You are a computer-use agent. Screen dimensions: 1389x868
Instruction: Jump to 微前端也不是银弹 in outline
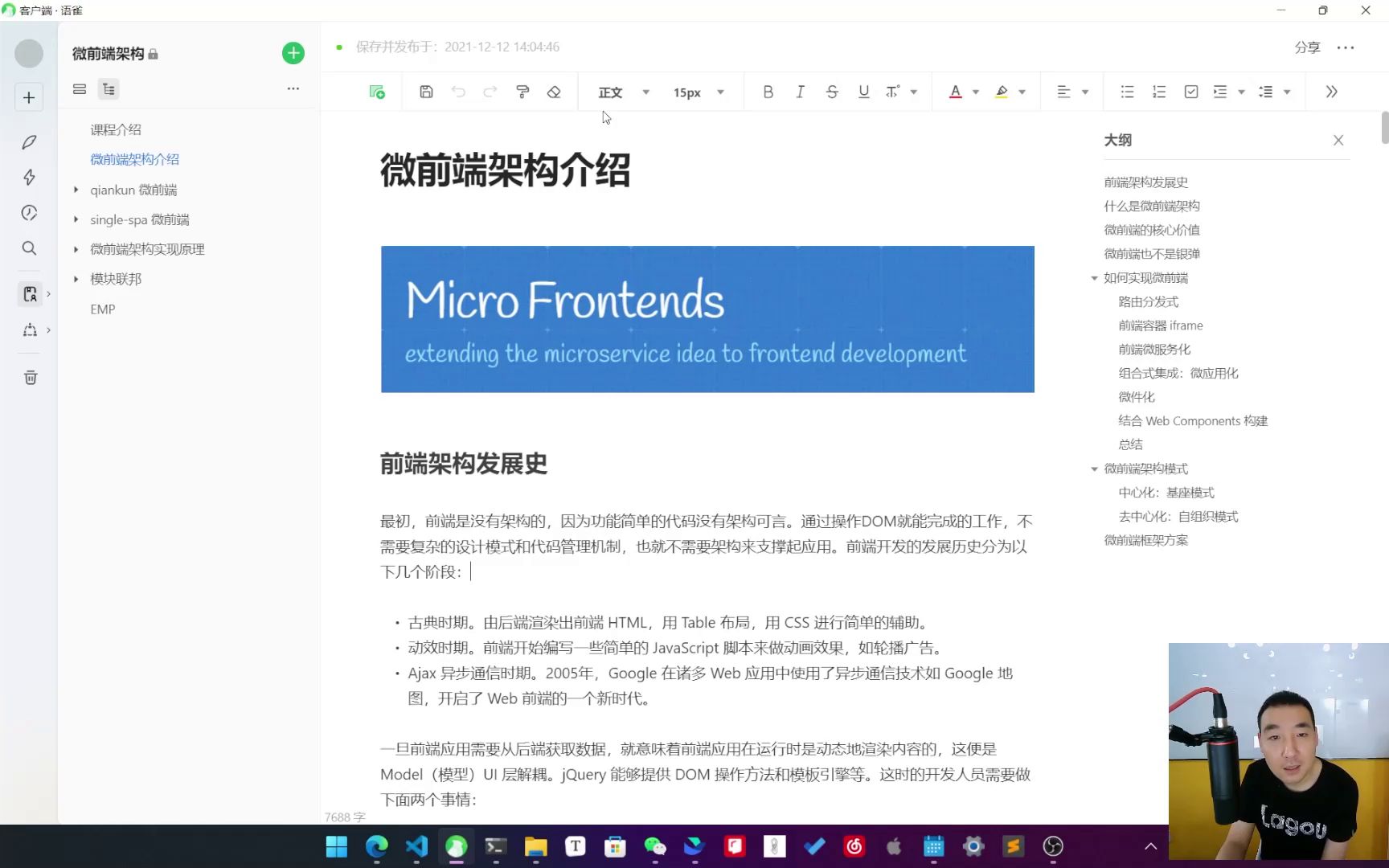click(x=1151, y=254)
